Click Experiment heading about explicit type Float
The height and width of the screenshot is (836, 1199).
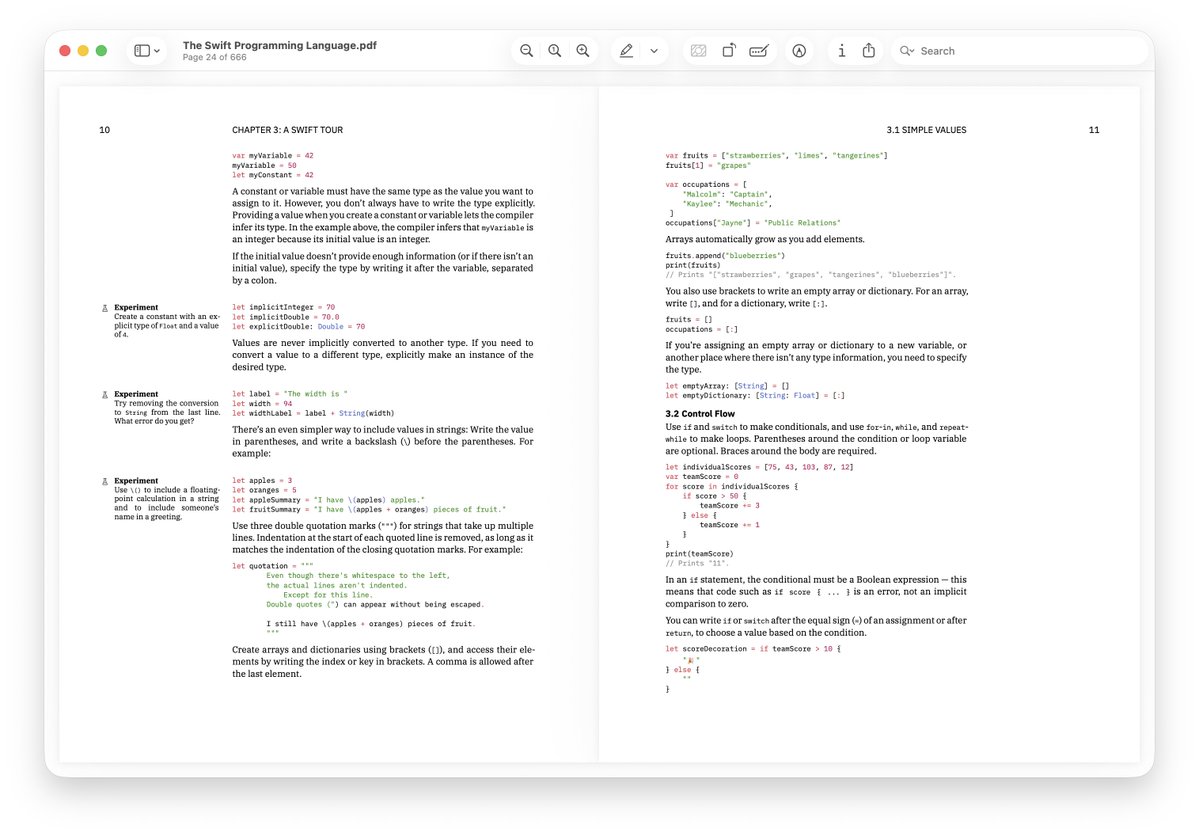point(136,307)
